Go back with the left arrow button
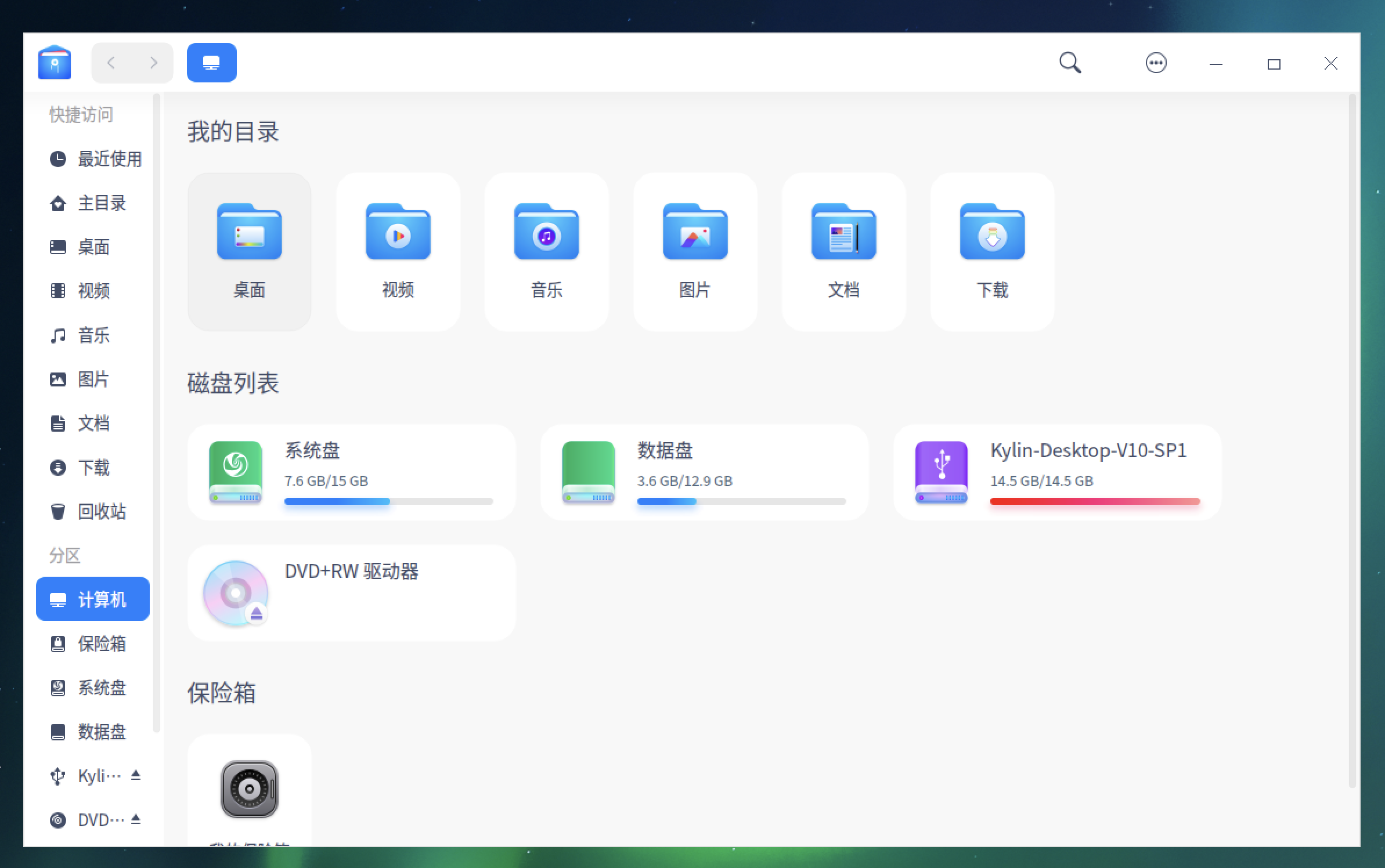1385x868 pixels. pos(111,63)
